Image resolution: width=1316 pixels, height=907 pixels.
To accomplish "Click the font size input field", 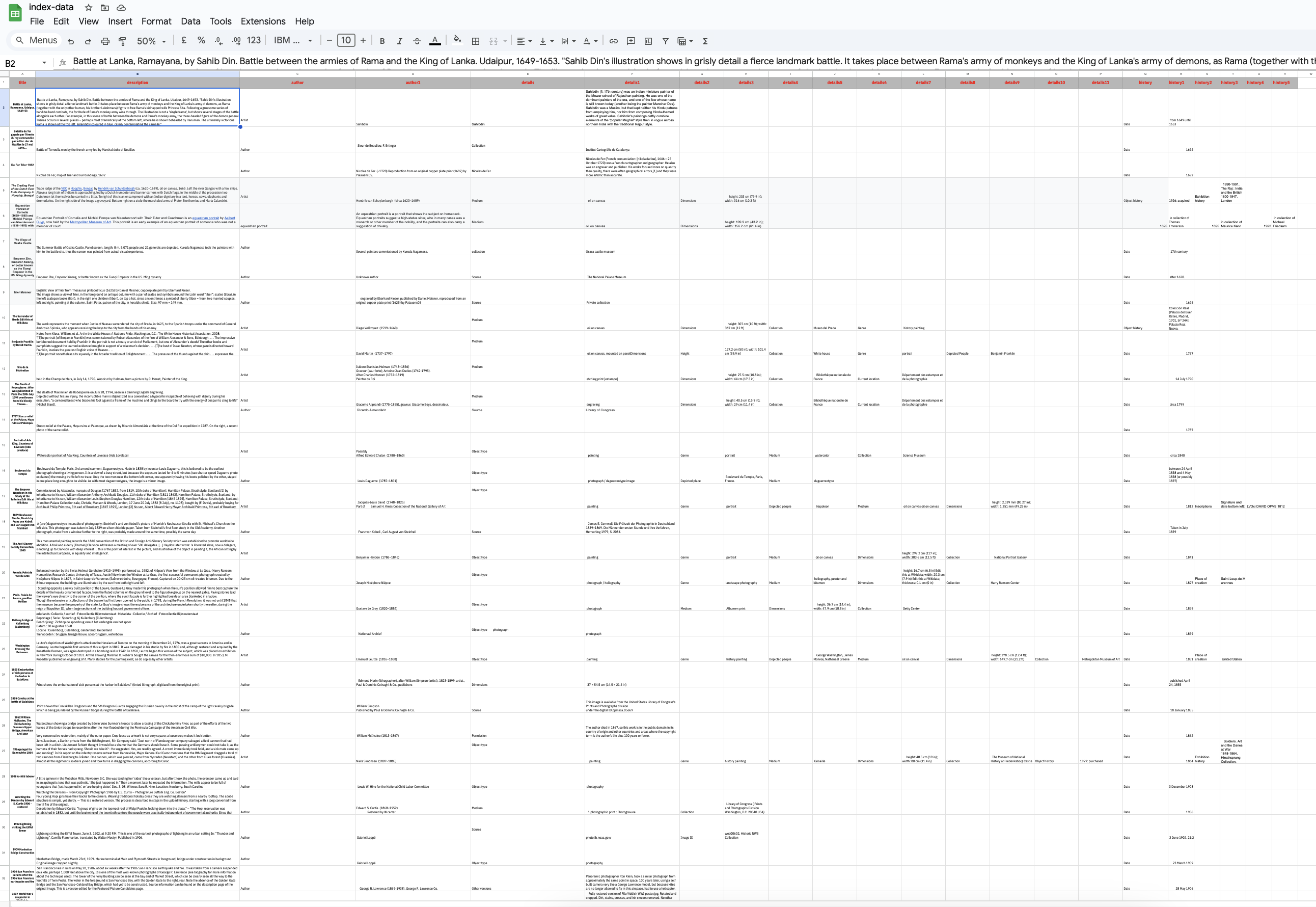I will 346,40.
